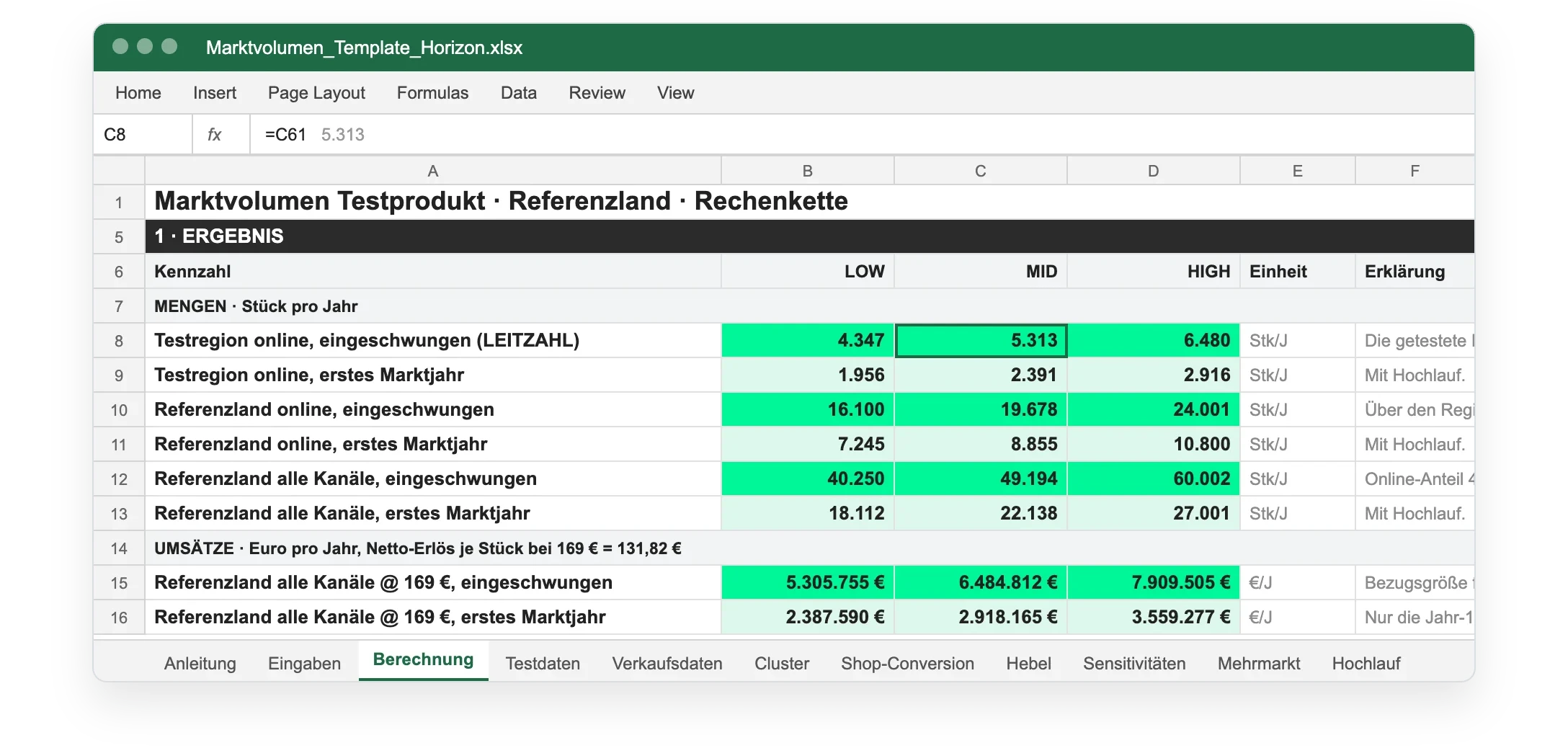
Task: Open the Formulas tab
Action: (432, 93)
